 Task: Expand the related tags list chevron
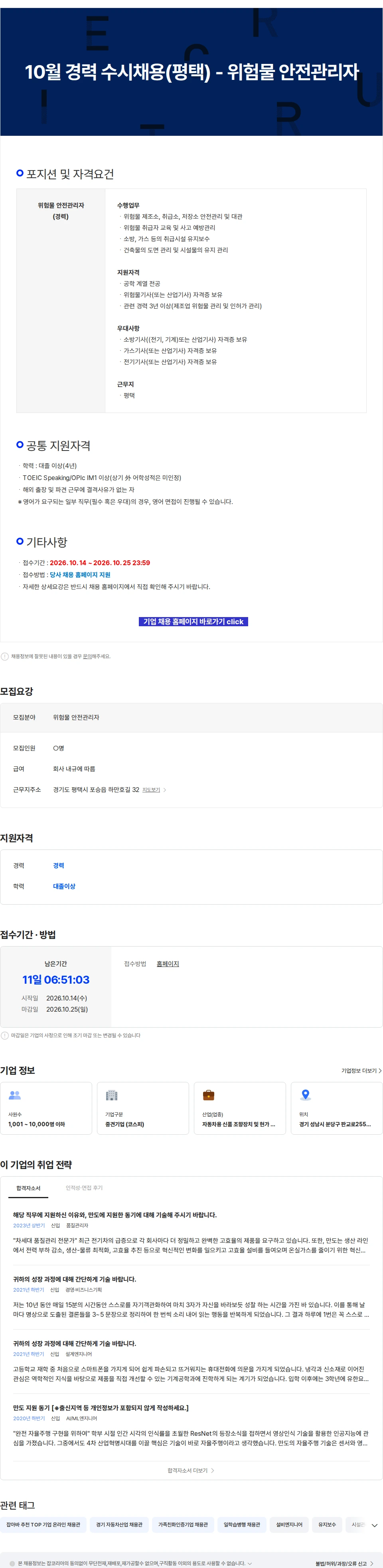pyautogui.click(x=375, y=1525)
